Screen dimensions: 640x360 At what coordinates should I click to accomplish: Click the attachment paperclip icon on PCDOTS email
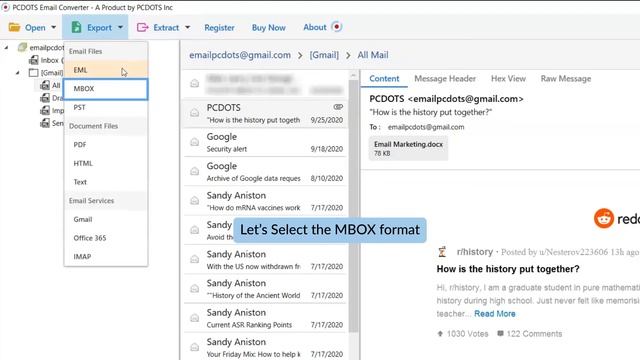338,107
